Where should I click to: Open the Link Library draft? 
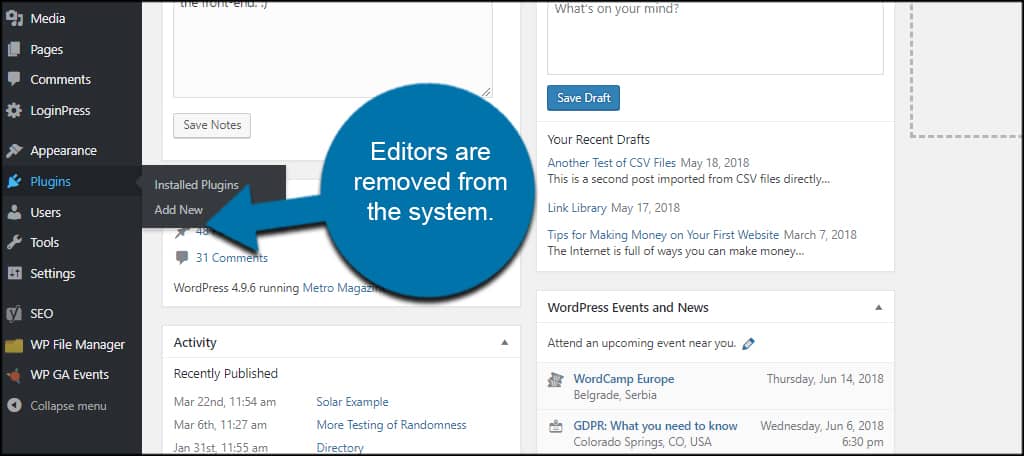point(577,208)
